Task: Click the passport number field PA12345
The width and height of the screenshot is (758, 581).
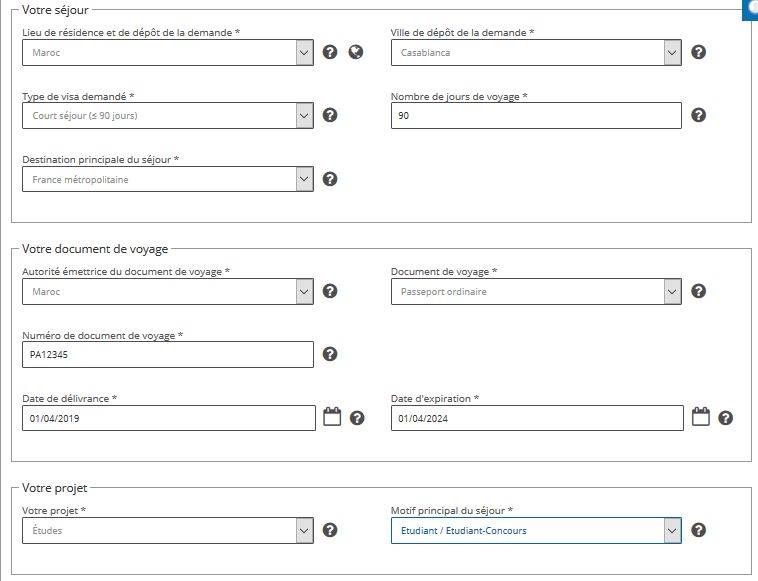Action: (x=168, y=354)
